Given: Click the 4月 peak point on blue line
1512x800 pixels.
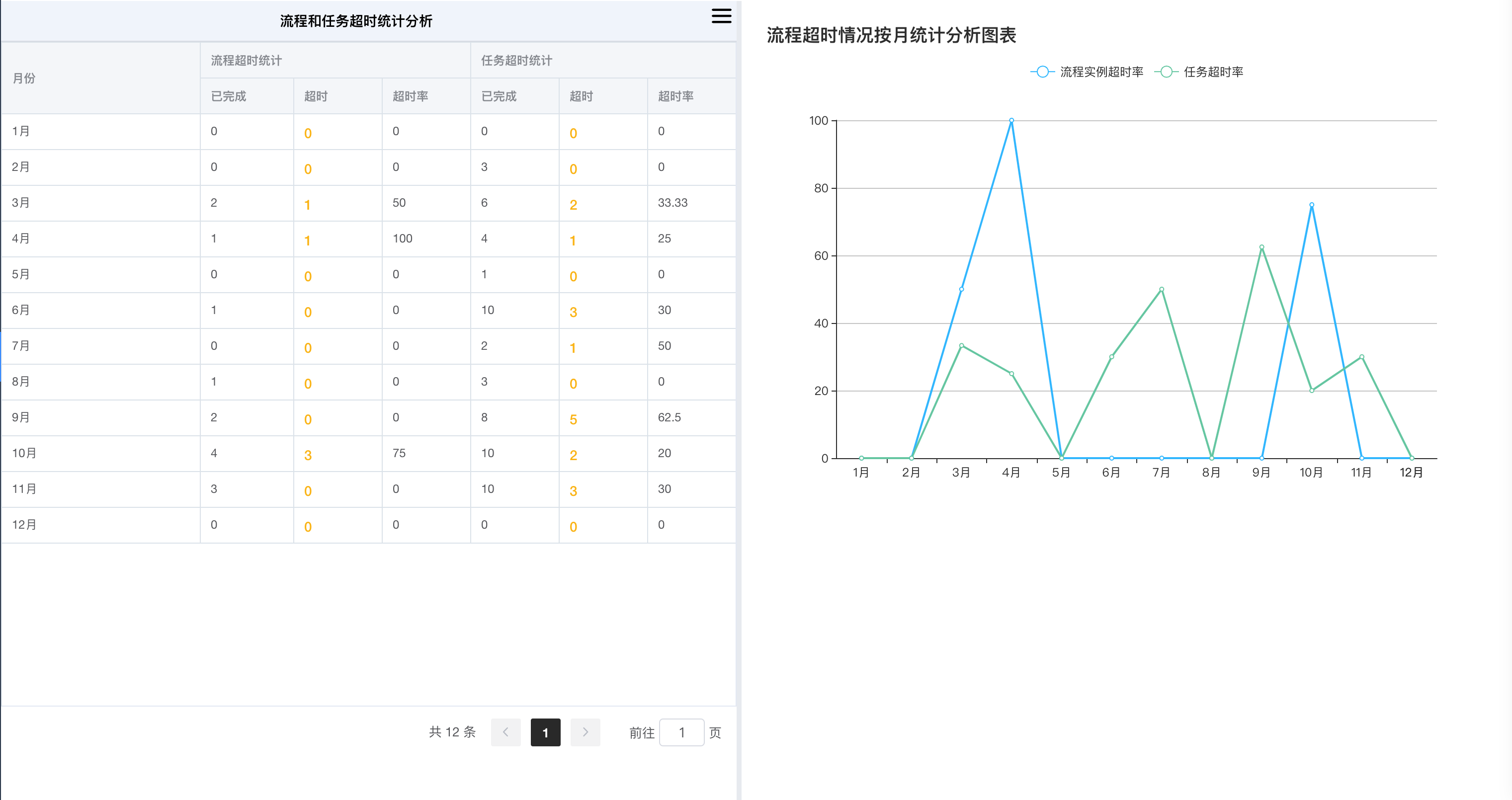Looking at the screenshot, I should [1011, 120].
